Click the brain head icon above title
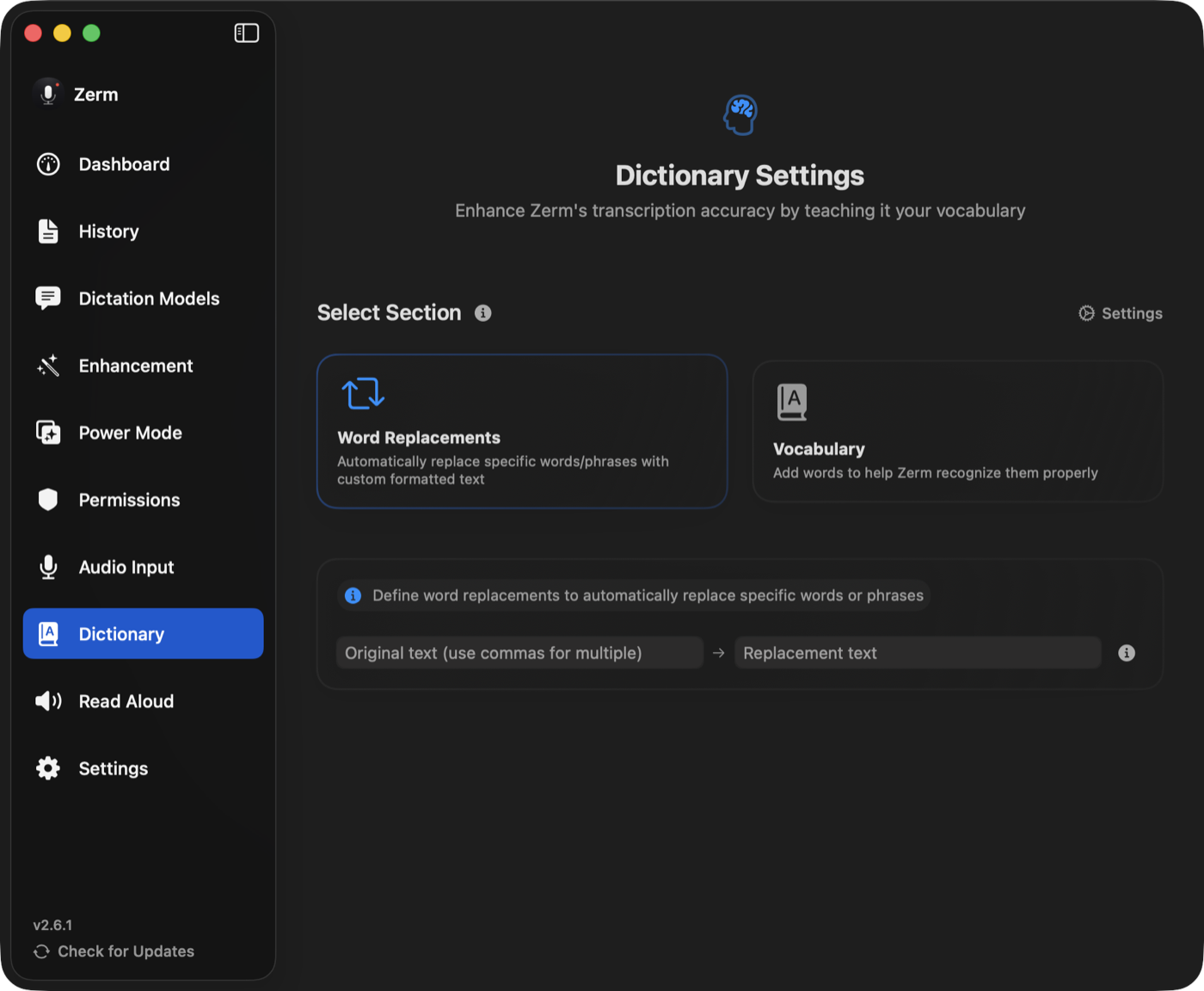This screenshot has width=1204, height=991. [x=740, y=114]
